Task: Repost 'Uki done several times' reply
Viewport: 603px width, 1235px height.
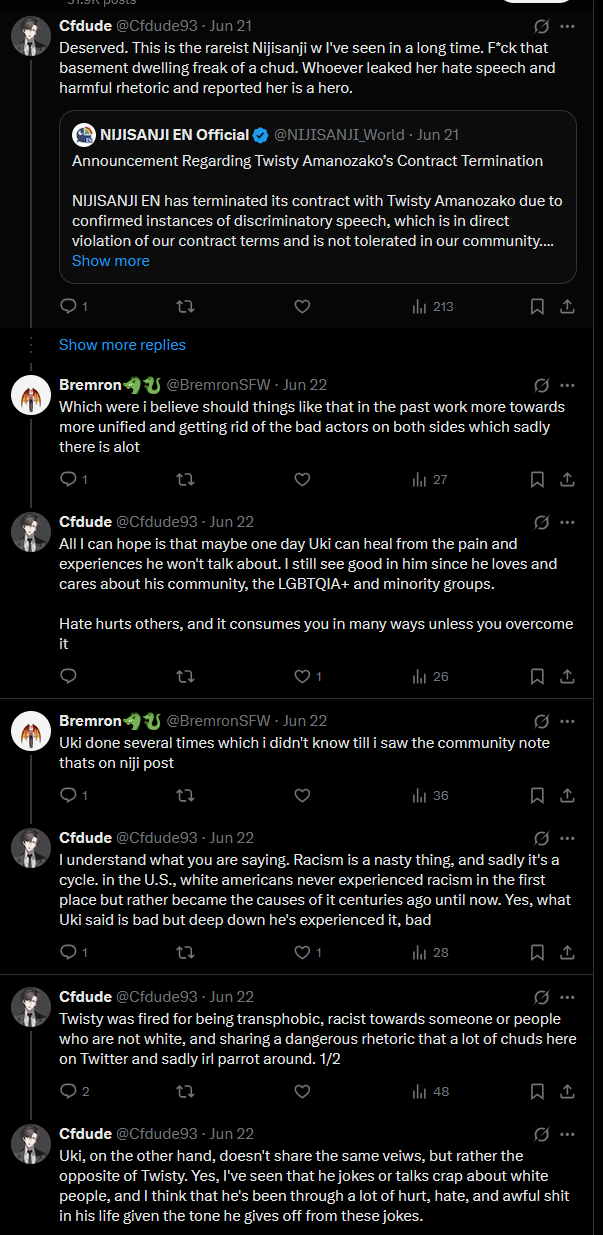Action: (x=185, y=796)
